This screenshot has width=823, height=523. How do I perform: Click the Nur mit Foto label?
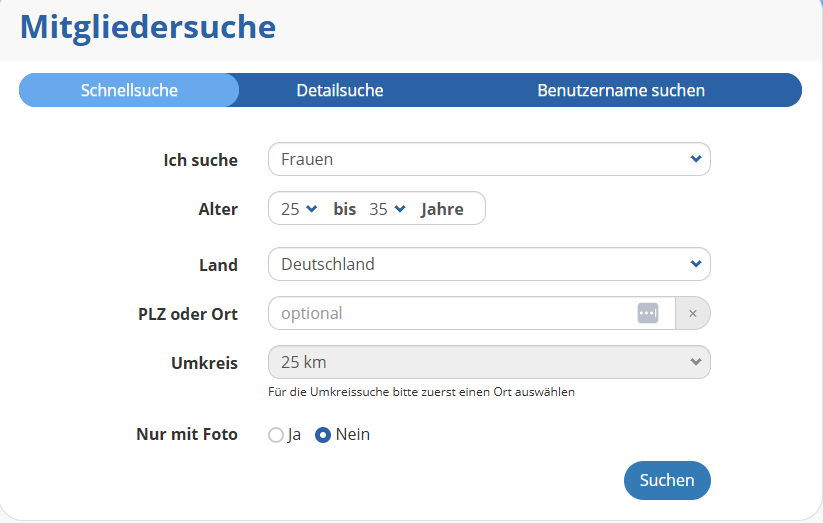(x=187, y=435)
